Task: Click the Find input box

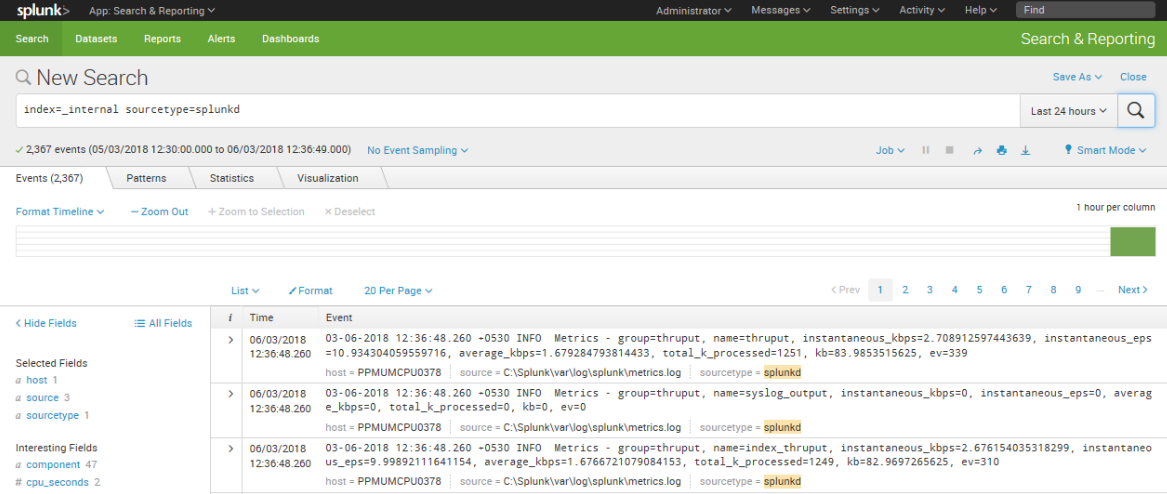Action: click(x=1085, y=10)
